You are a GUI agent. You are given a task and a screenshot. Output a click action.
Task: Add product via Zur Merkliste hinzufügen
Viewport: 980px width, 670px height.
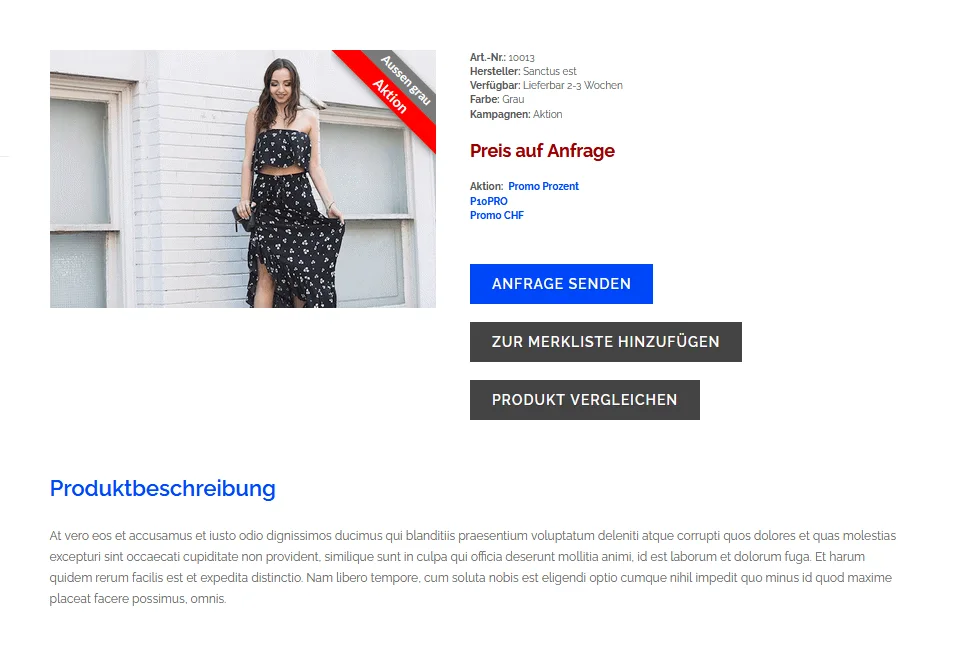(x=606, y=342)
